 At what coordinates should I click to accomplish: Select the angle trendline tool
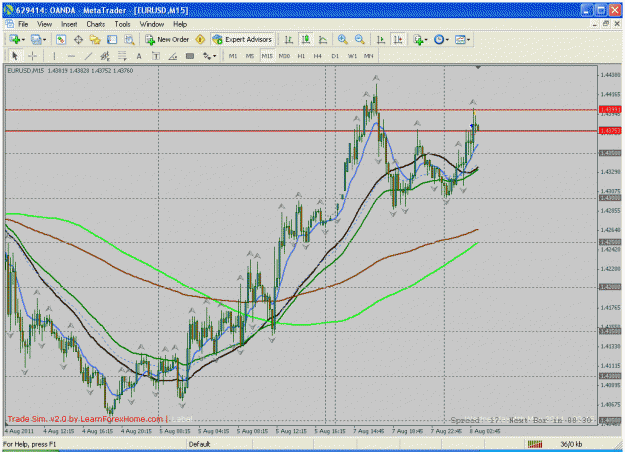[173, 56]
